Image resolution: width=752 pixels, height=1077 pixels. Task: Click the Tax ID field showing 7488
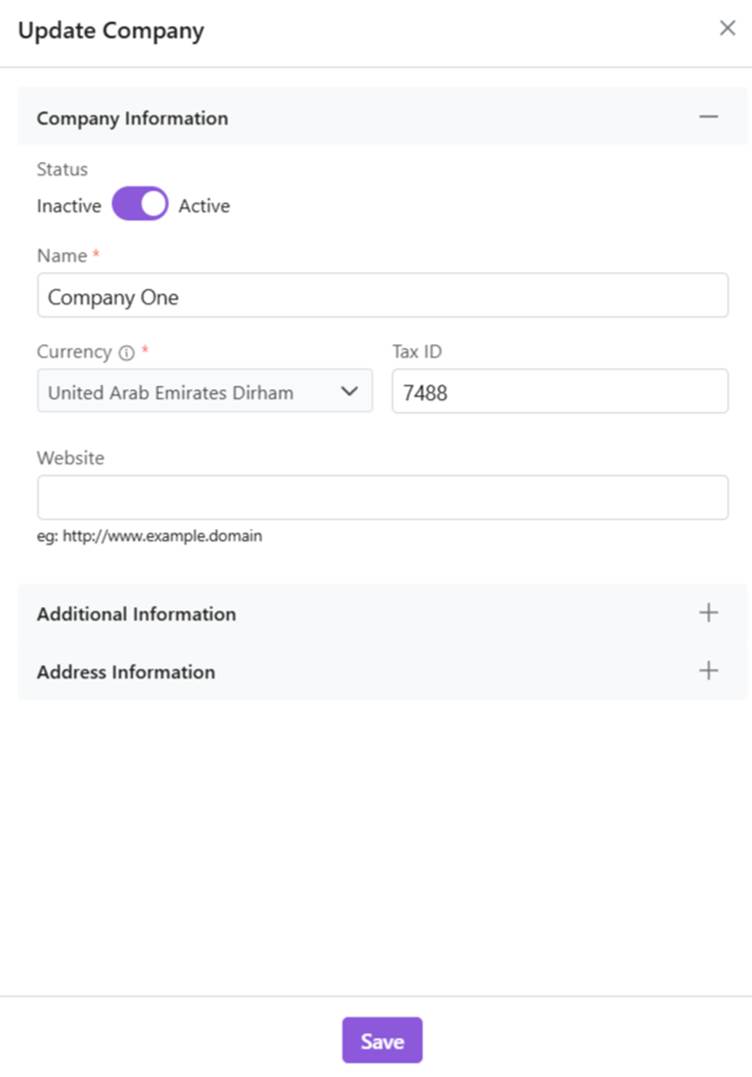[x=559, y=392]
